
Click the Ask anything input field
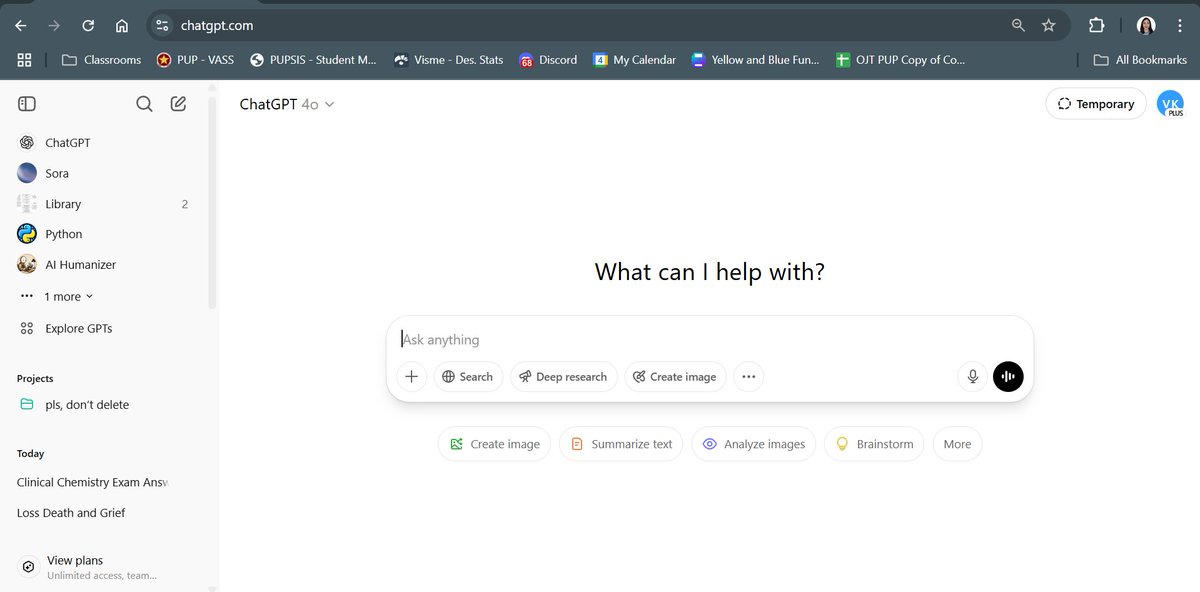pyautogui.click(x=709, y=340)
